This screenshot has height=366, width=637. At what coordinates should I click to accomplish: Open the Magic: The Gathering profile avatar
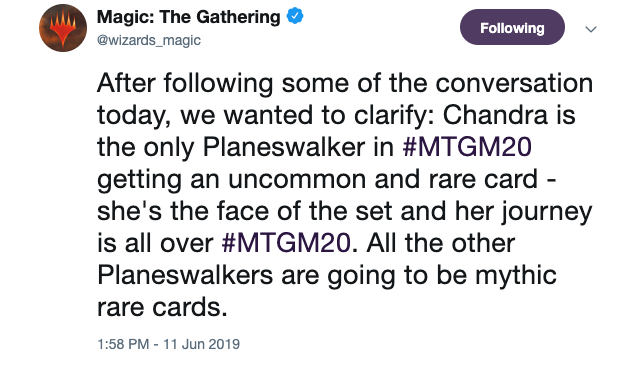(x=63, y=28)
